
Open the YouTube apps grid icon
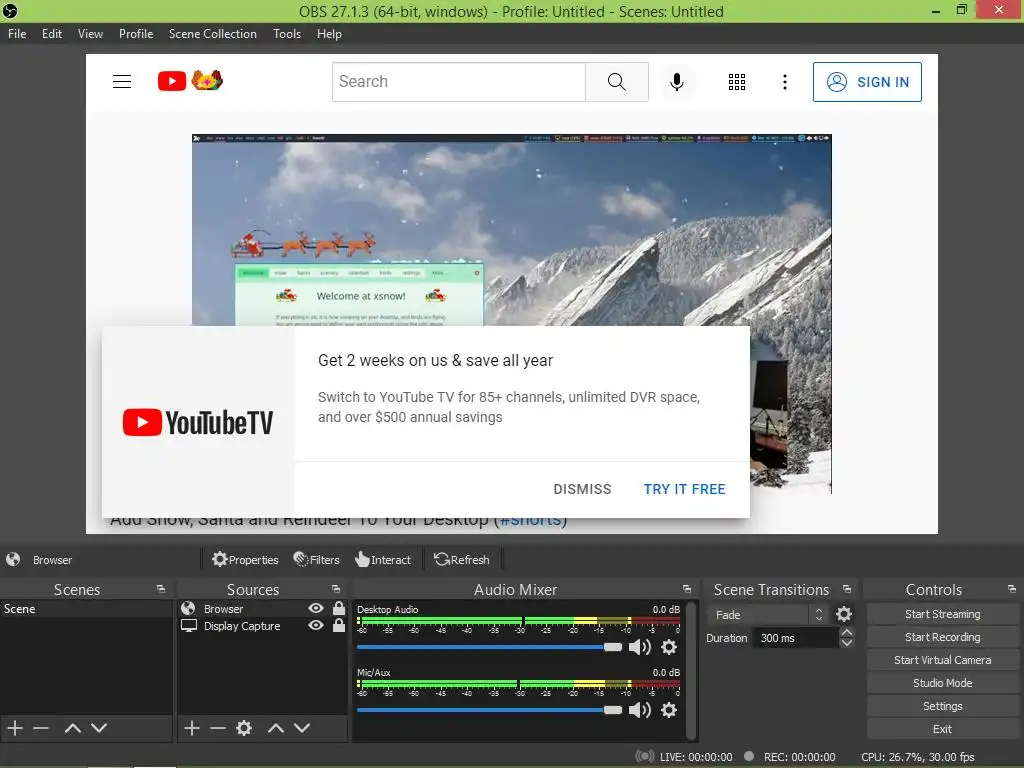(737, 82)
